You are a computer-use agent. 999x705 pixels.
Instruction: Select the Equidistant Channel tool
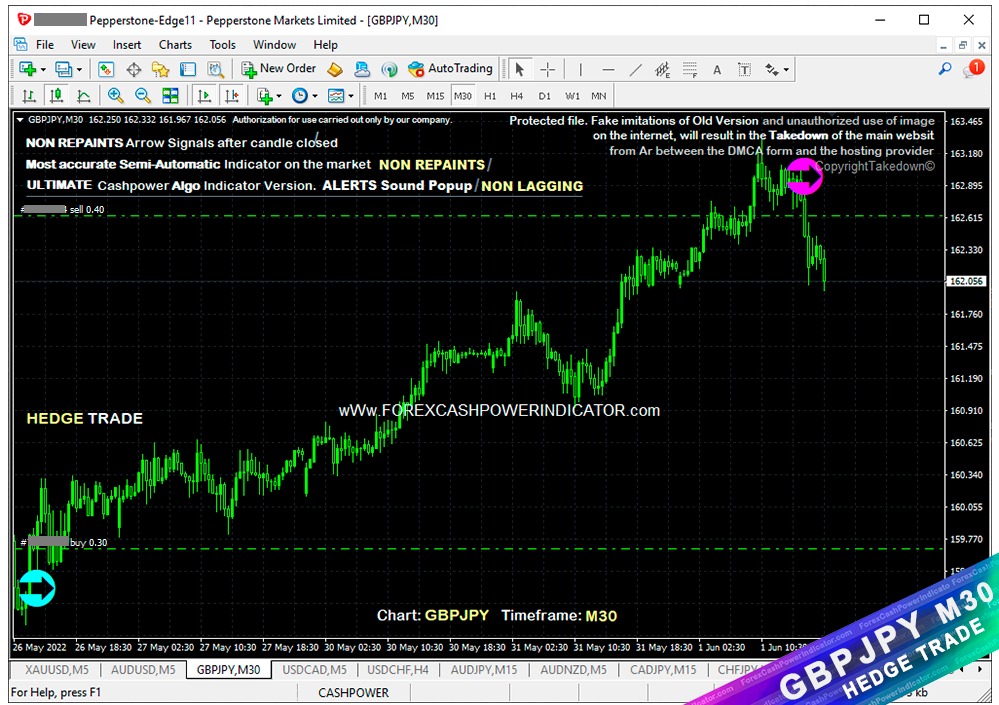coord(663,69)
